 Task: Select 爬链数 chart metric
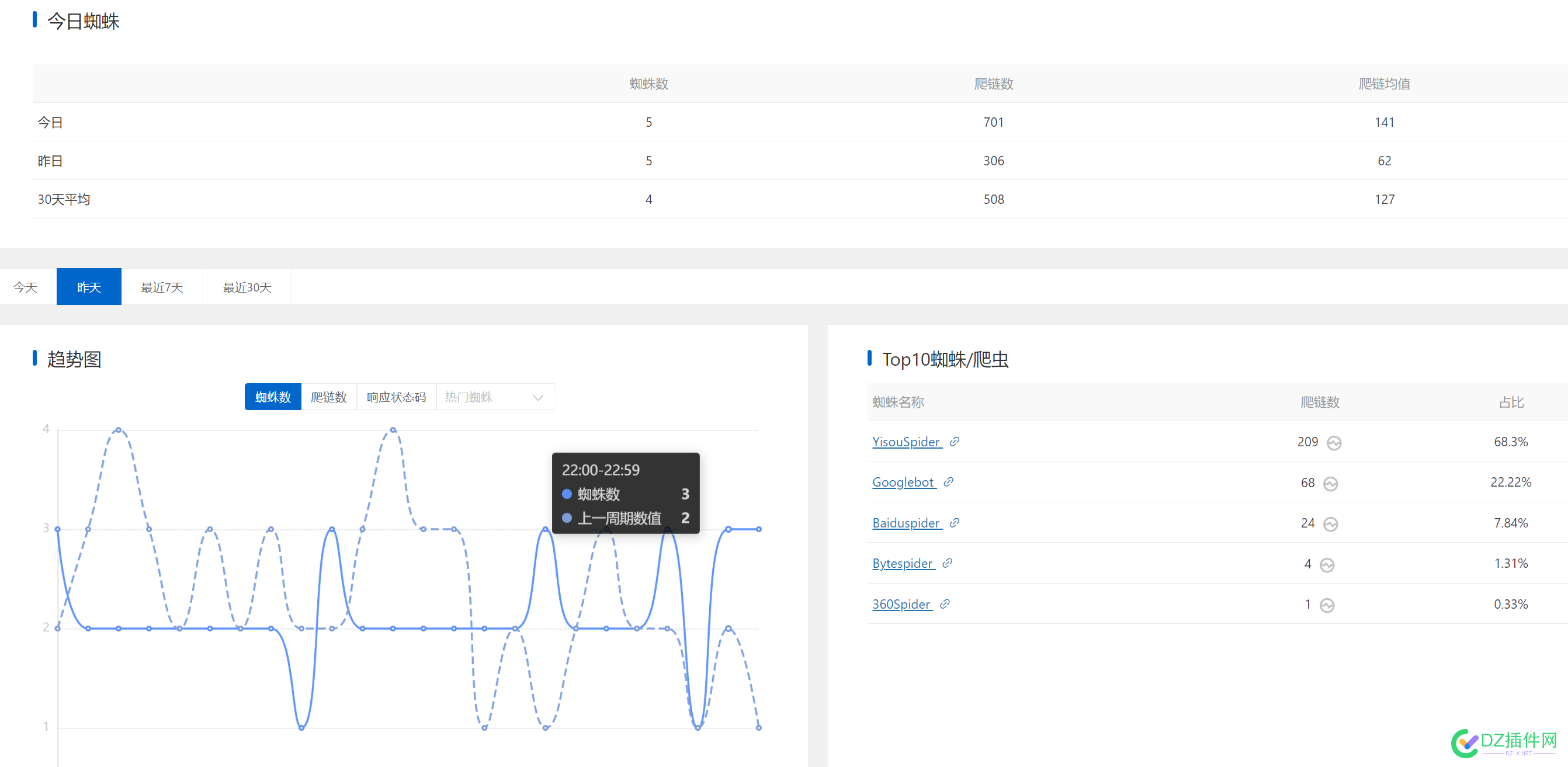(329, 397)
